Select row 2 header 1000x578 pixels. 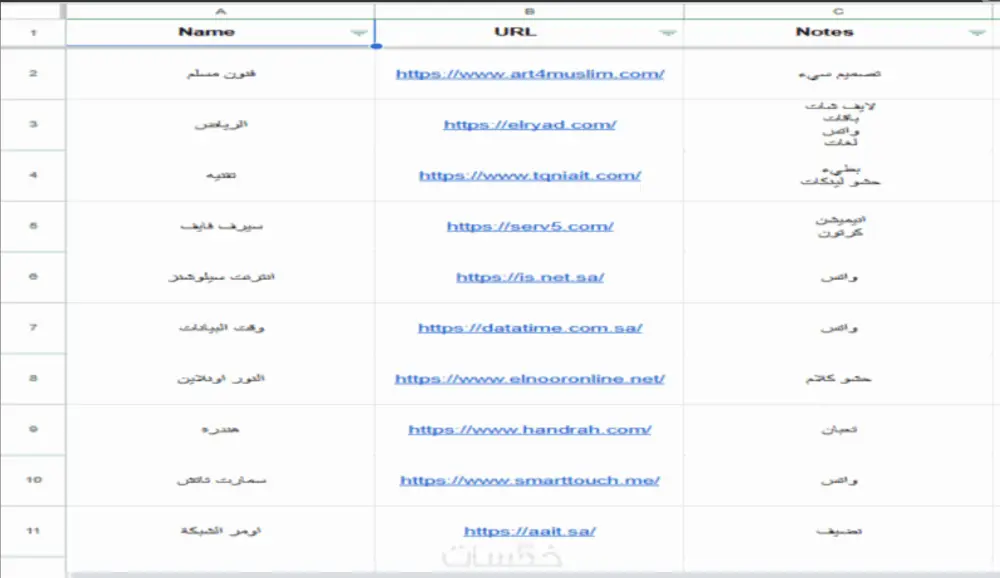point(33,73)
